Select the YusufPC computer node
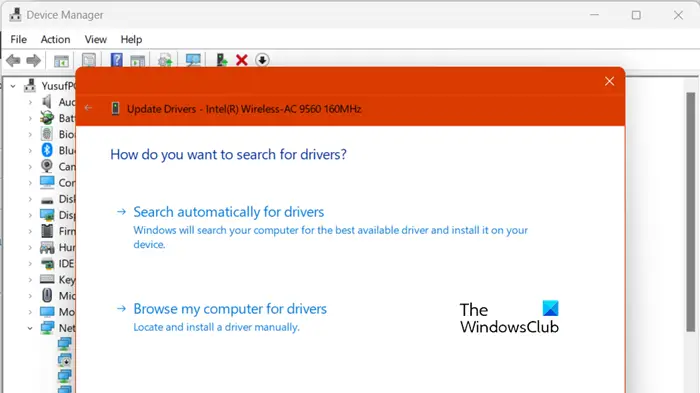This screenshot has height=393, width=700. [x=58, y=86]
